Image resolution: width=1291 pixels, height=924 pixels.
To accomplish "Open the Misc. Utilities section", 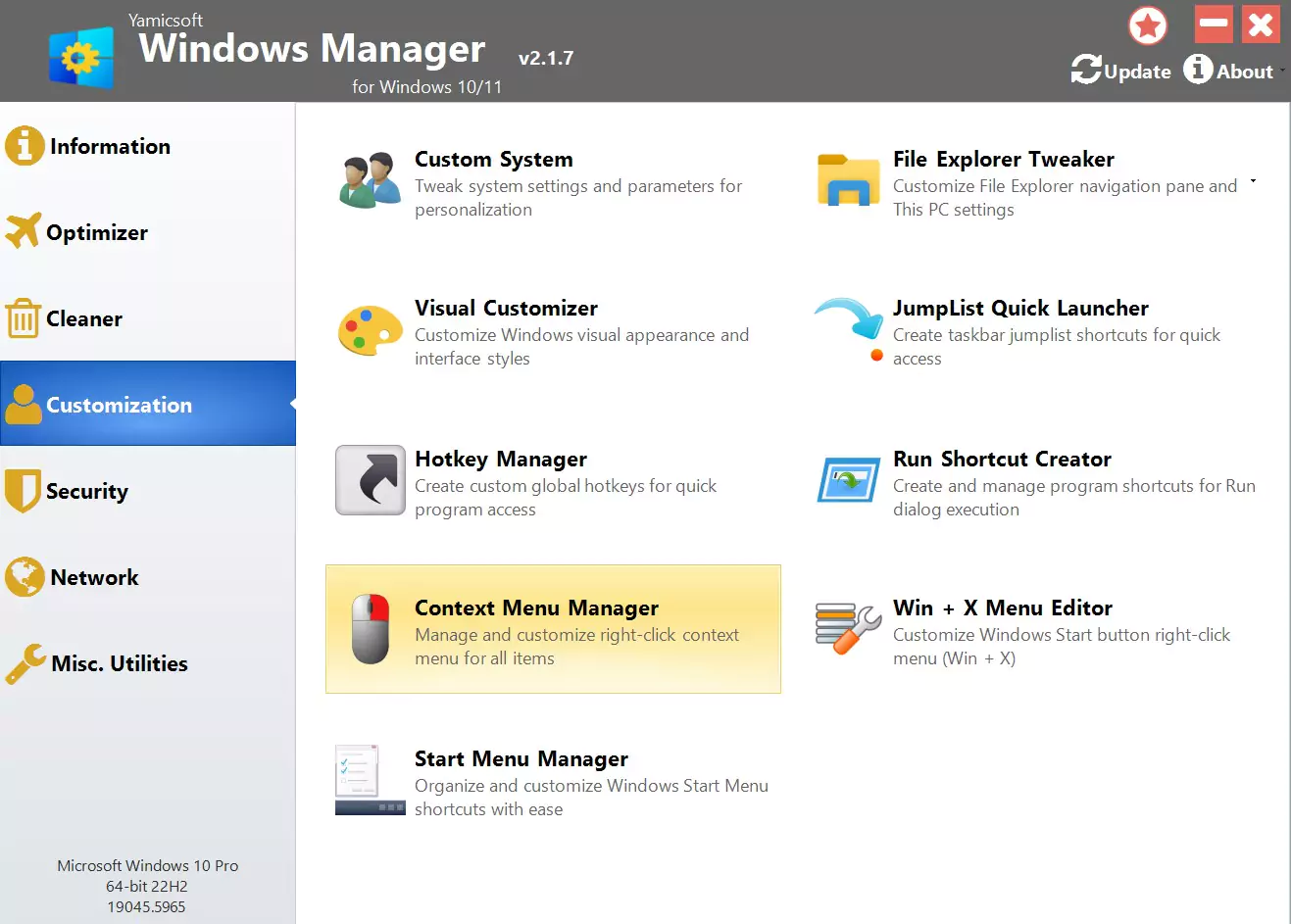I will [147, 663].
